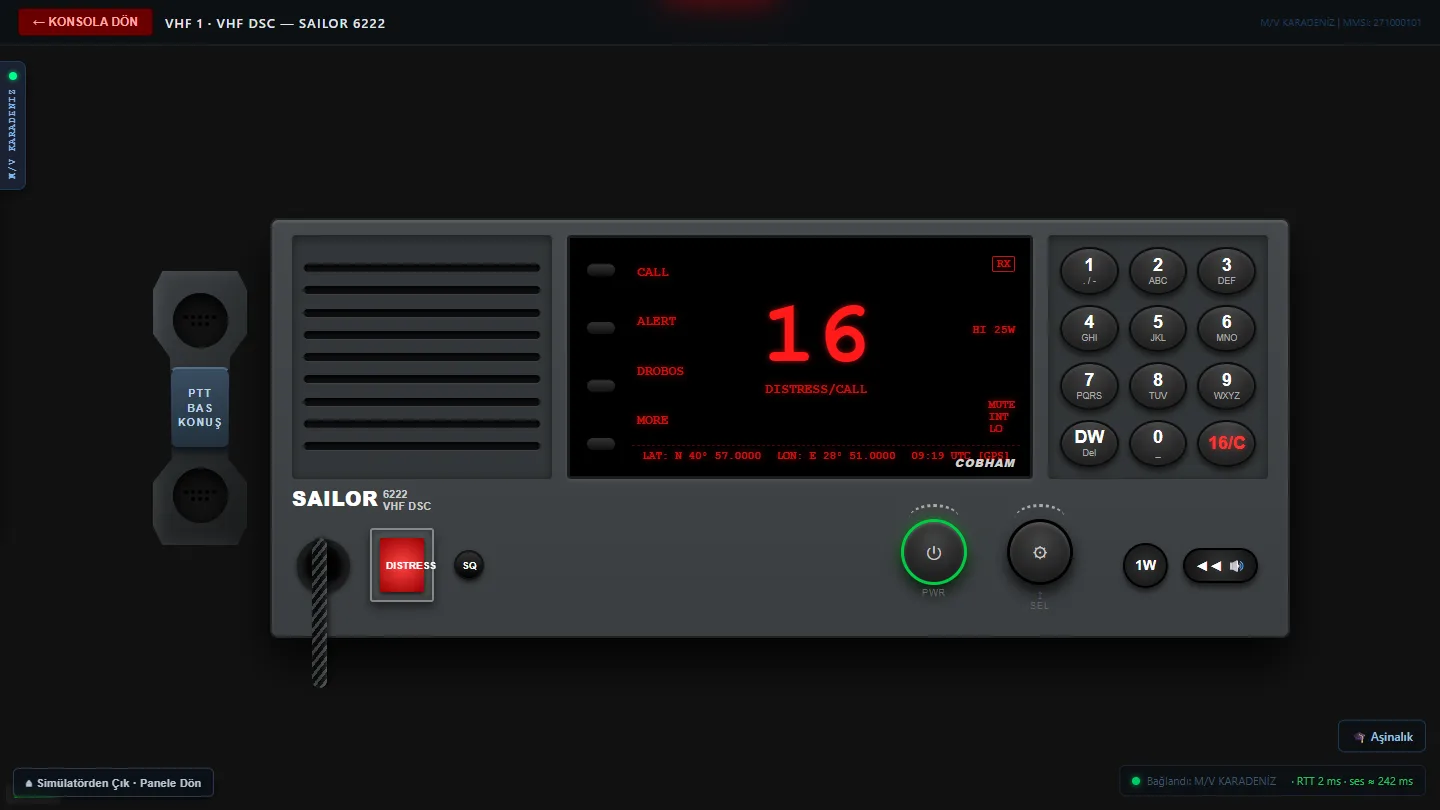
Task: Click the softkey beside MORE
Action: click(601, 444)
